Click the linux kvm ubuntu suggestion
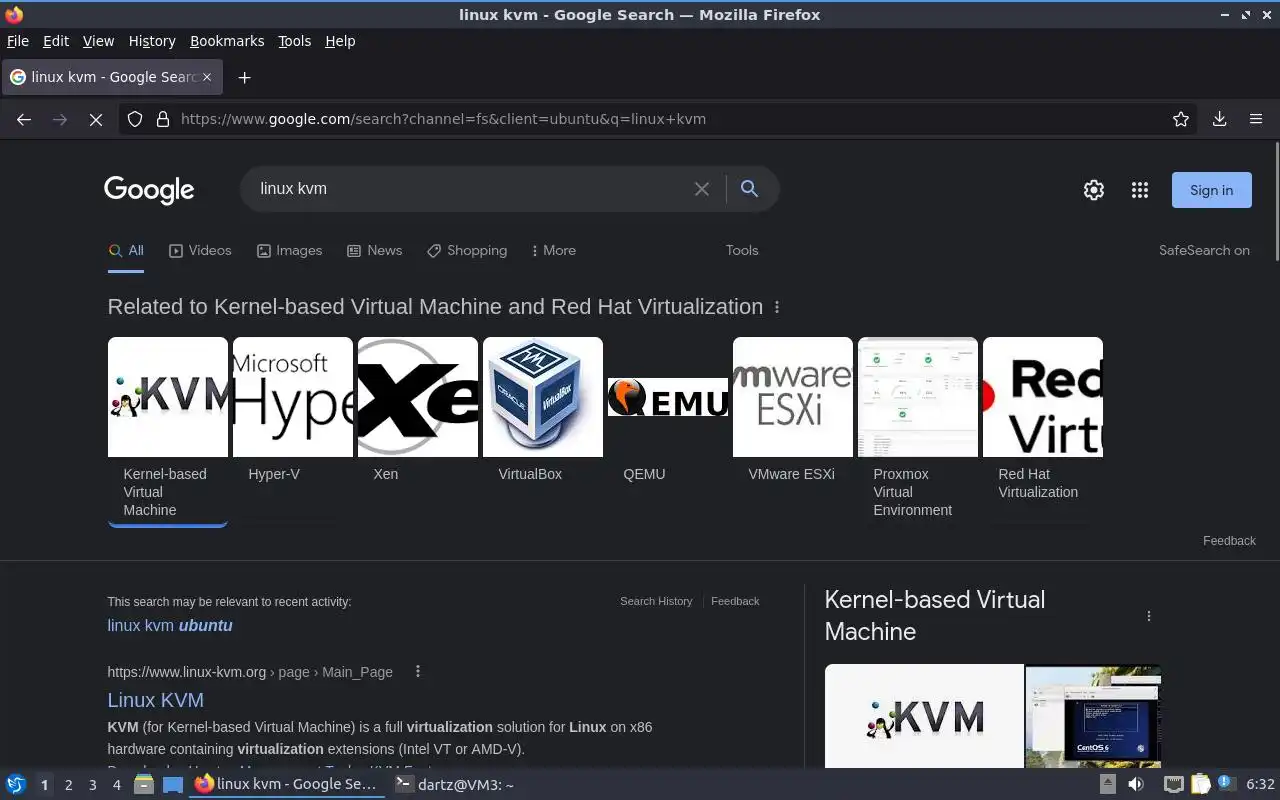 coord(170,626)
